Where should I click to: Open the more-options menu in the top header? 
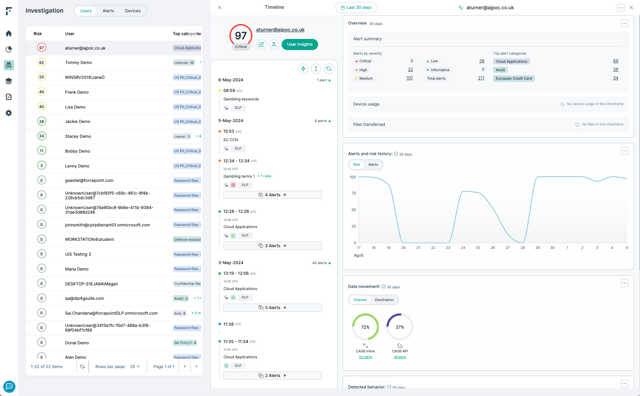pos(621,7)
